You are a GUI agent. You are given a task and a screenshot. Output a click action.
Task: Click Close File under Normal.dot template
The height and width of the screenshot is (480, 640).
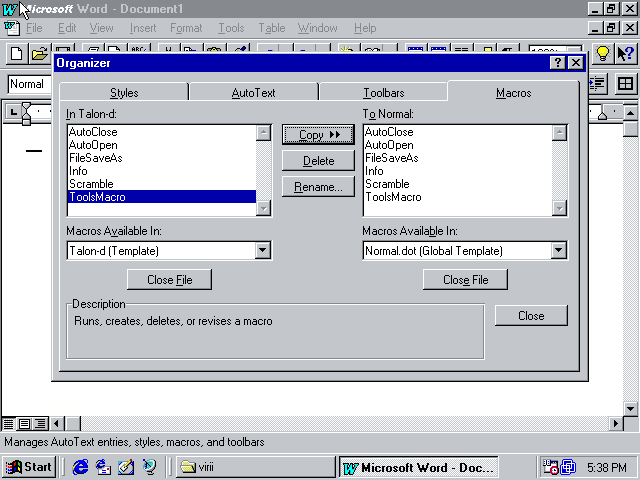[x=465, y=280]
